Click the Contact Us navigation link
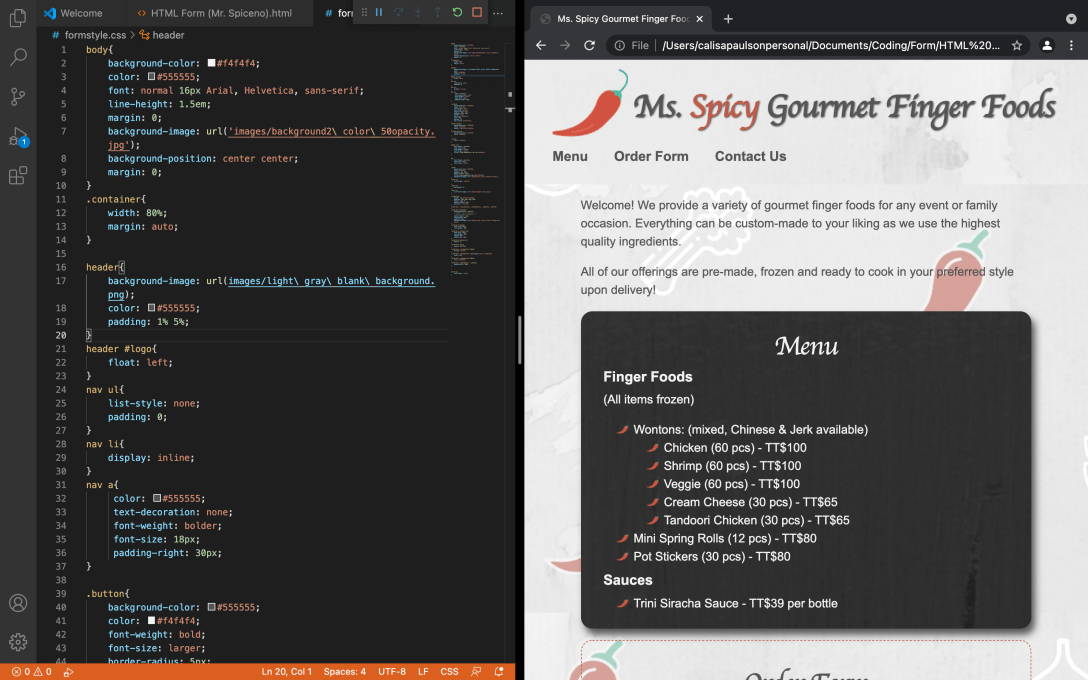Image resolution: width=1088 pixels, height=680 pixels. 750,156
